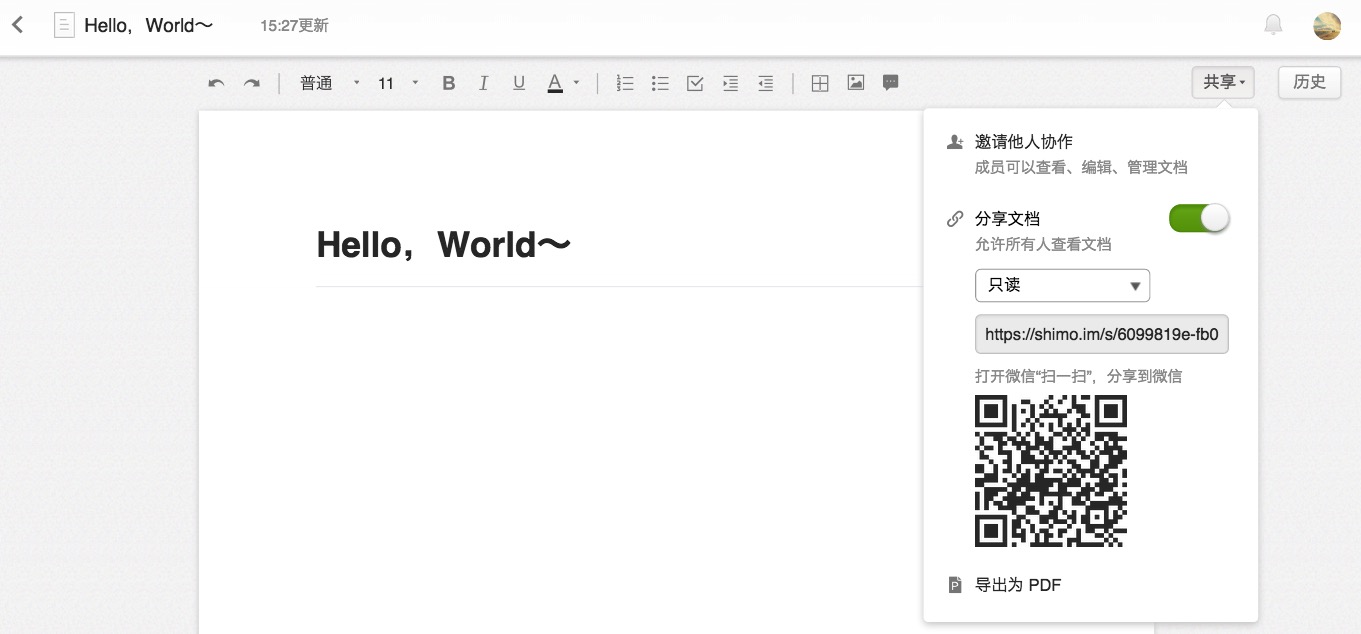
Task: Insert a numbered list
Action: coord(625,84)
